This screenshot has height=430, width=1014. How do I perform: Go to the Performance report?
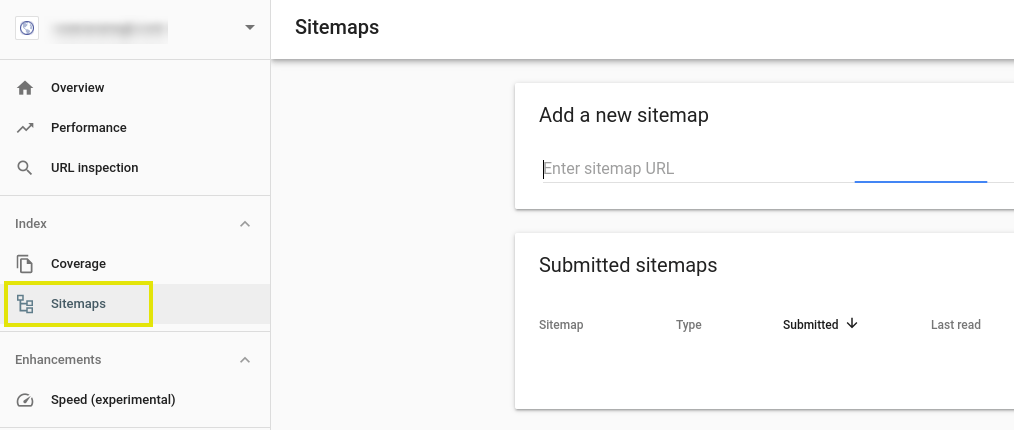(x=89, y=128)
